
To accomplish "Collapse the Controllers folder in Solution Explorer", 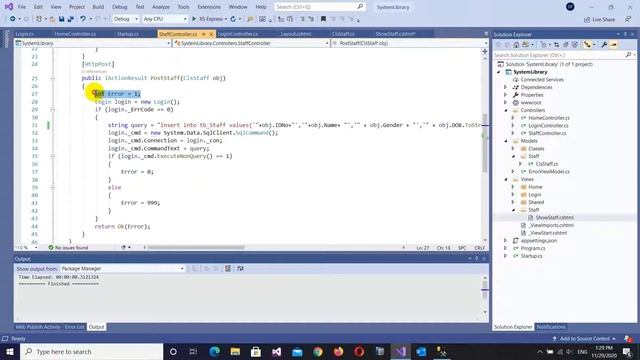I will pos(505,110).
